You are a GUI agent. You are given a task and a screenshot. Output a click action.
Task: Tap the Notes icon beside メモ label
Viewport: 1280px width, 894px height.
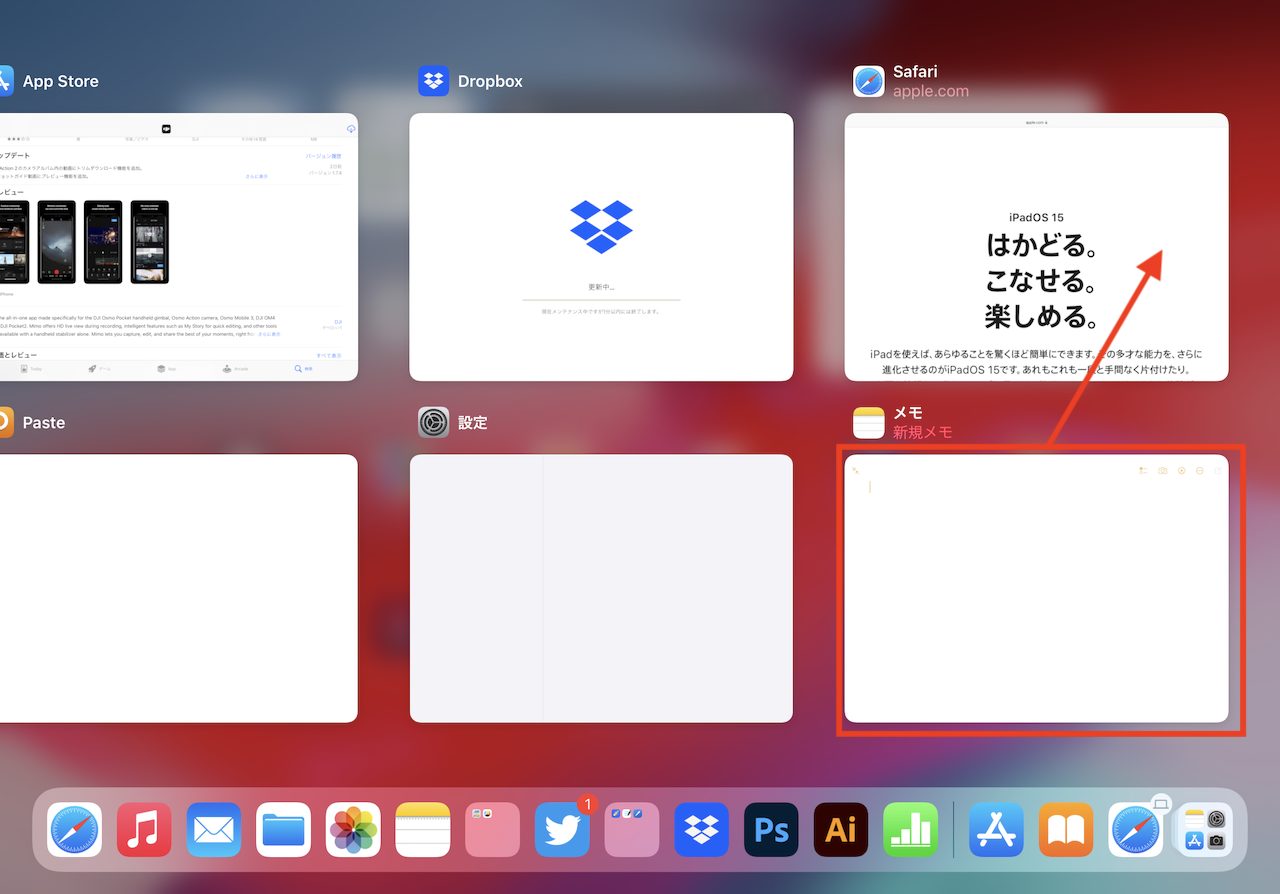(x=868, y=422)
